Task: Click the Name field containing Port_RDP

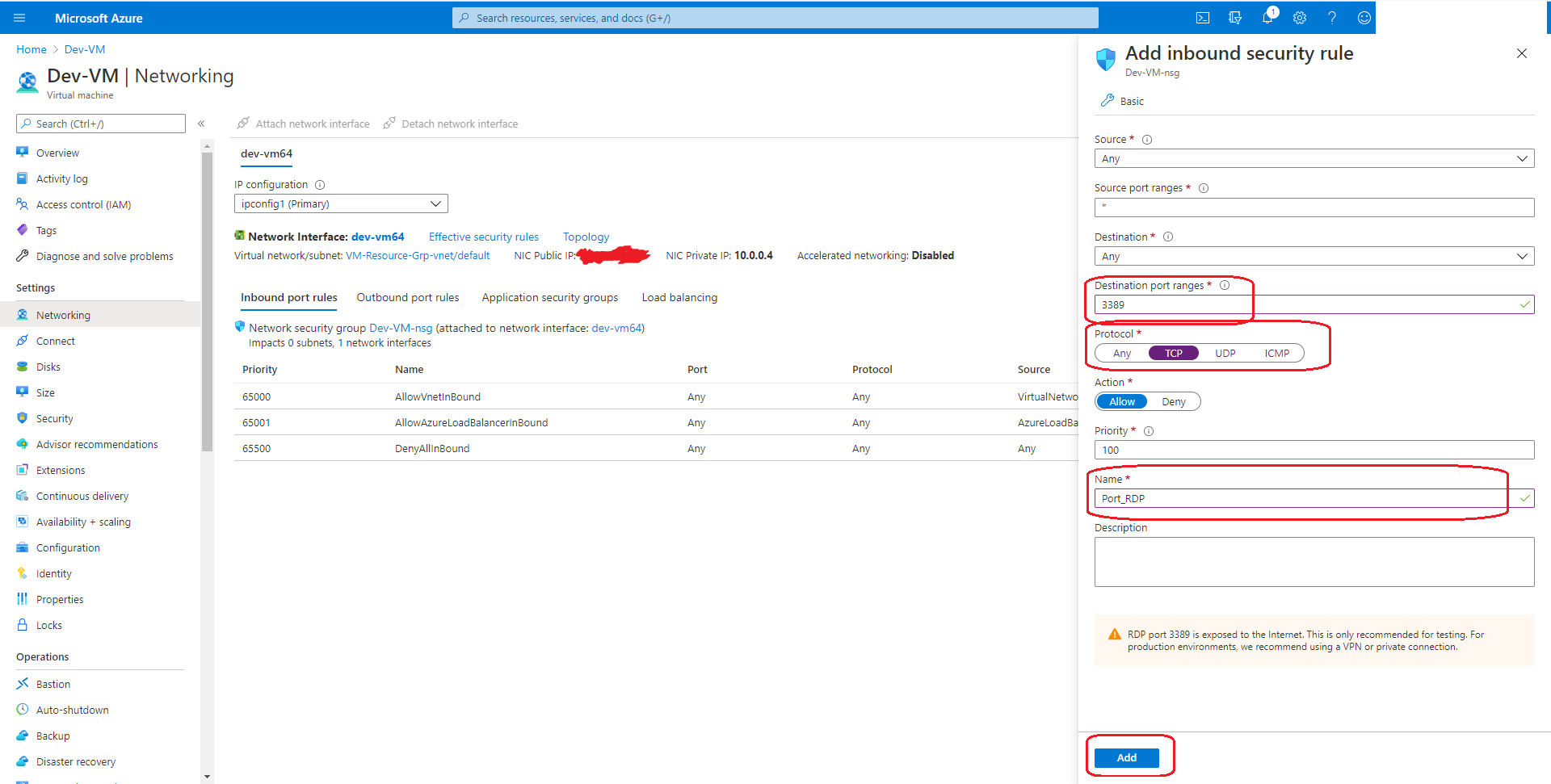Action: tap(1314, 498)
